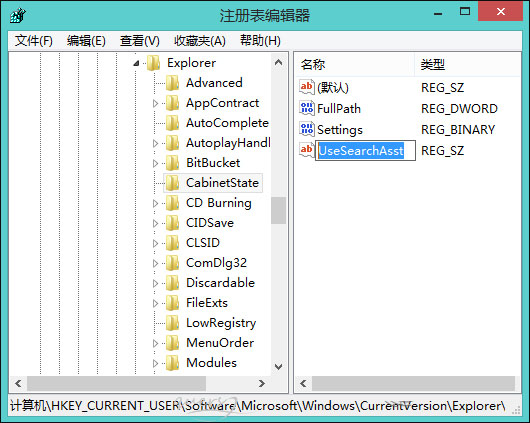The height and width of the screenshot is (423, 530).
Task: Open the 文件(F) menu
Action: (x=34, y=41)
